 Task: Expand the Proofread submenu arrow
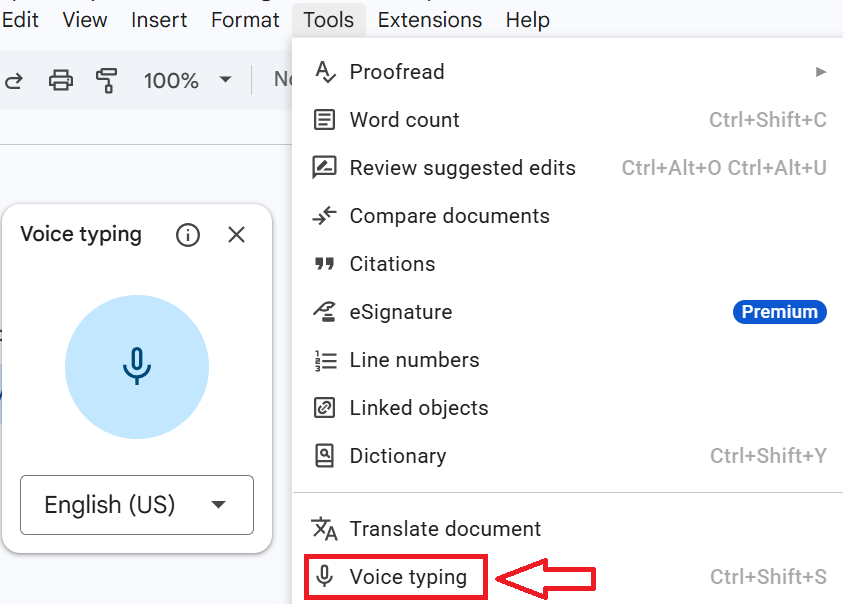click(x=820, y=72)
